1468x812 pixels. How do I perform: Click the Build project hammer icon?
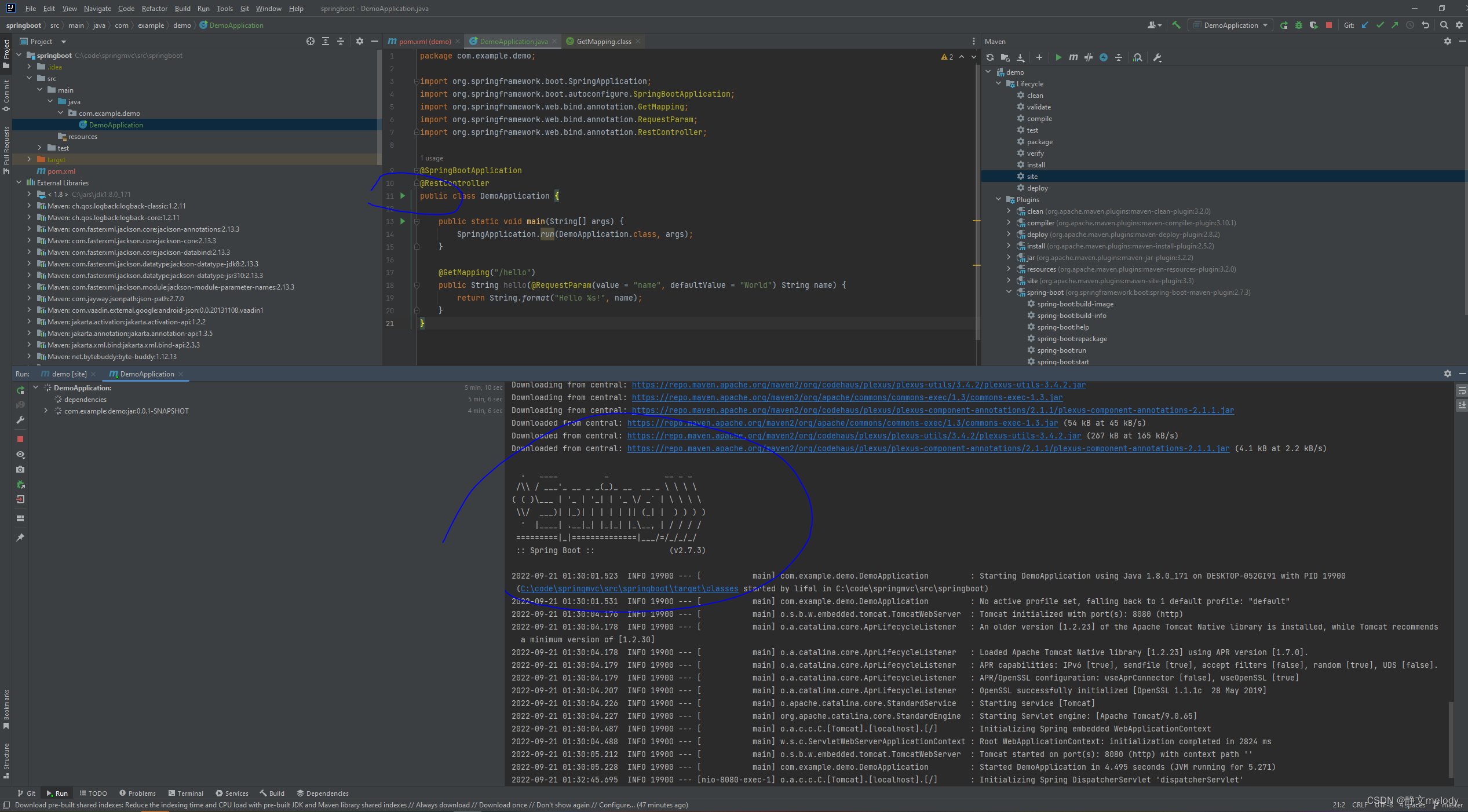coord(1175,25)
